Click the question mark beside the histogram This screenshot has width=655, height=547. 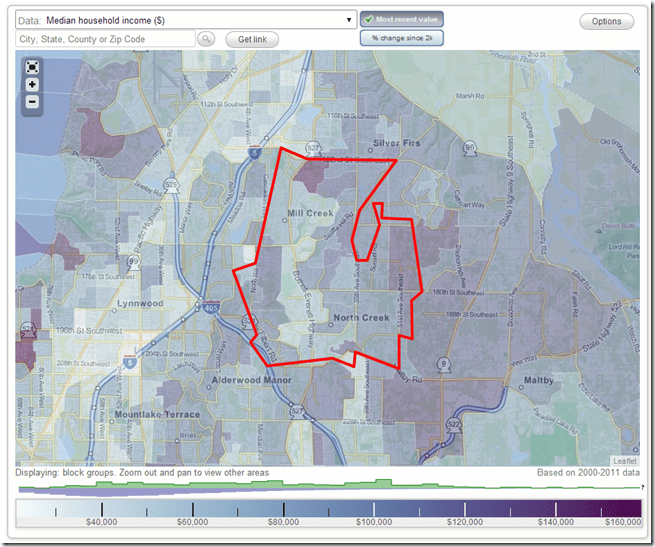pyautogui.click(x=641, y=487)
